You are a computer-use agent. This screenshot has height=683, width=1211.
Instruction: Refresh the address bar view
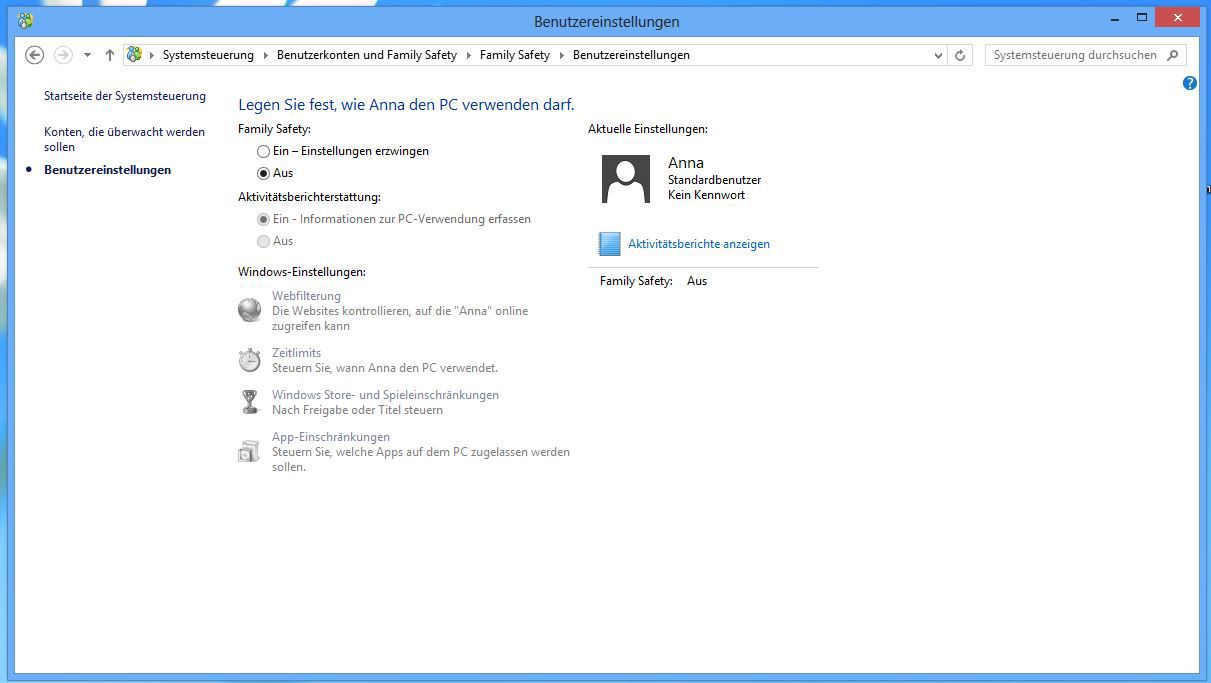[960, 55]
